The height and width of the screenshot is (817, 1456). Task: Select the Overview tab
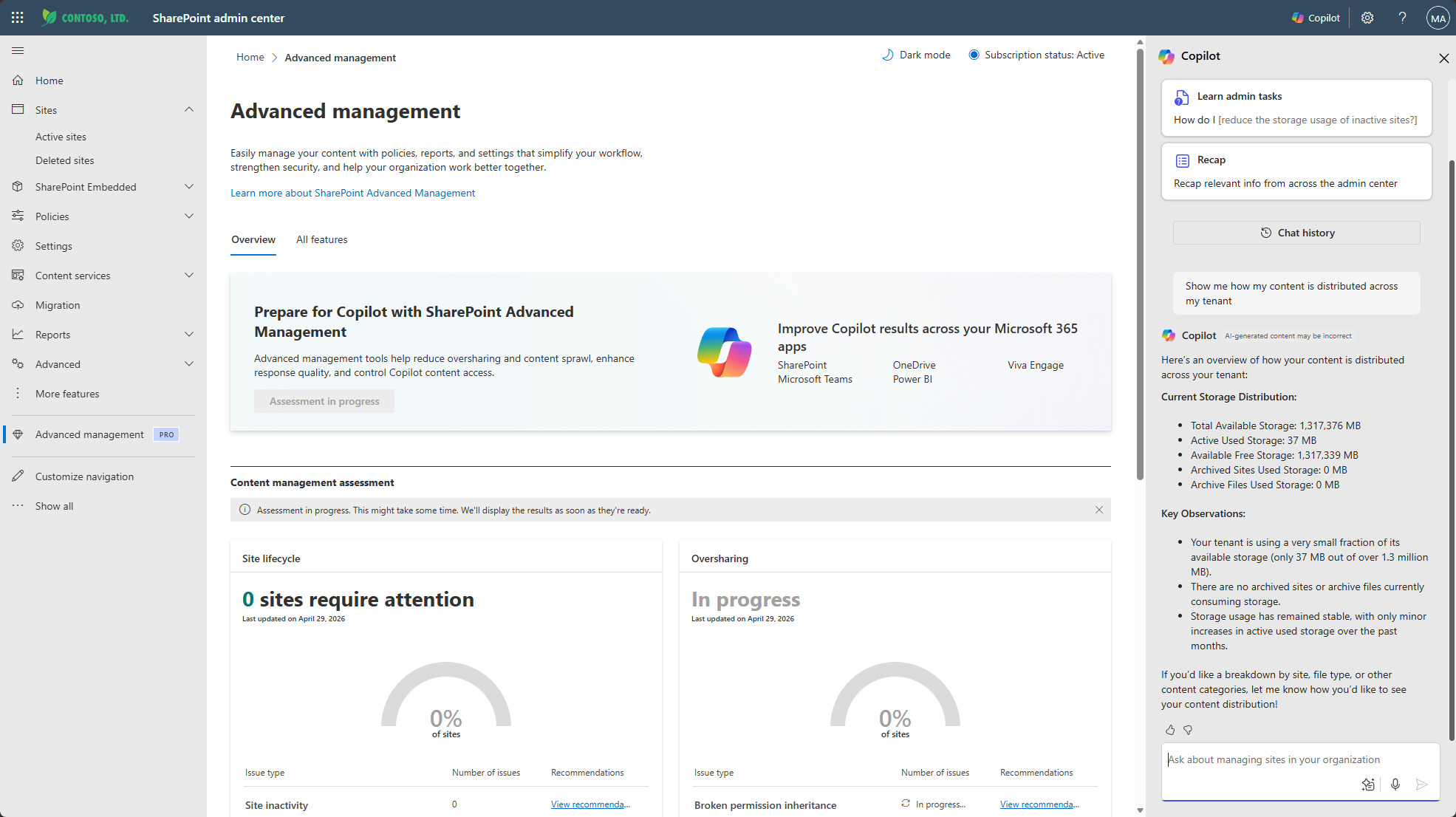tap(253, 239)
